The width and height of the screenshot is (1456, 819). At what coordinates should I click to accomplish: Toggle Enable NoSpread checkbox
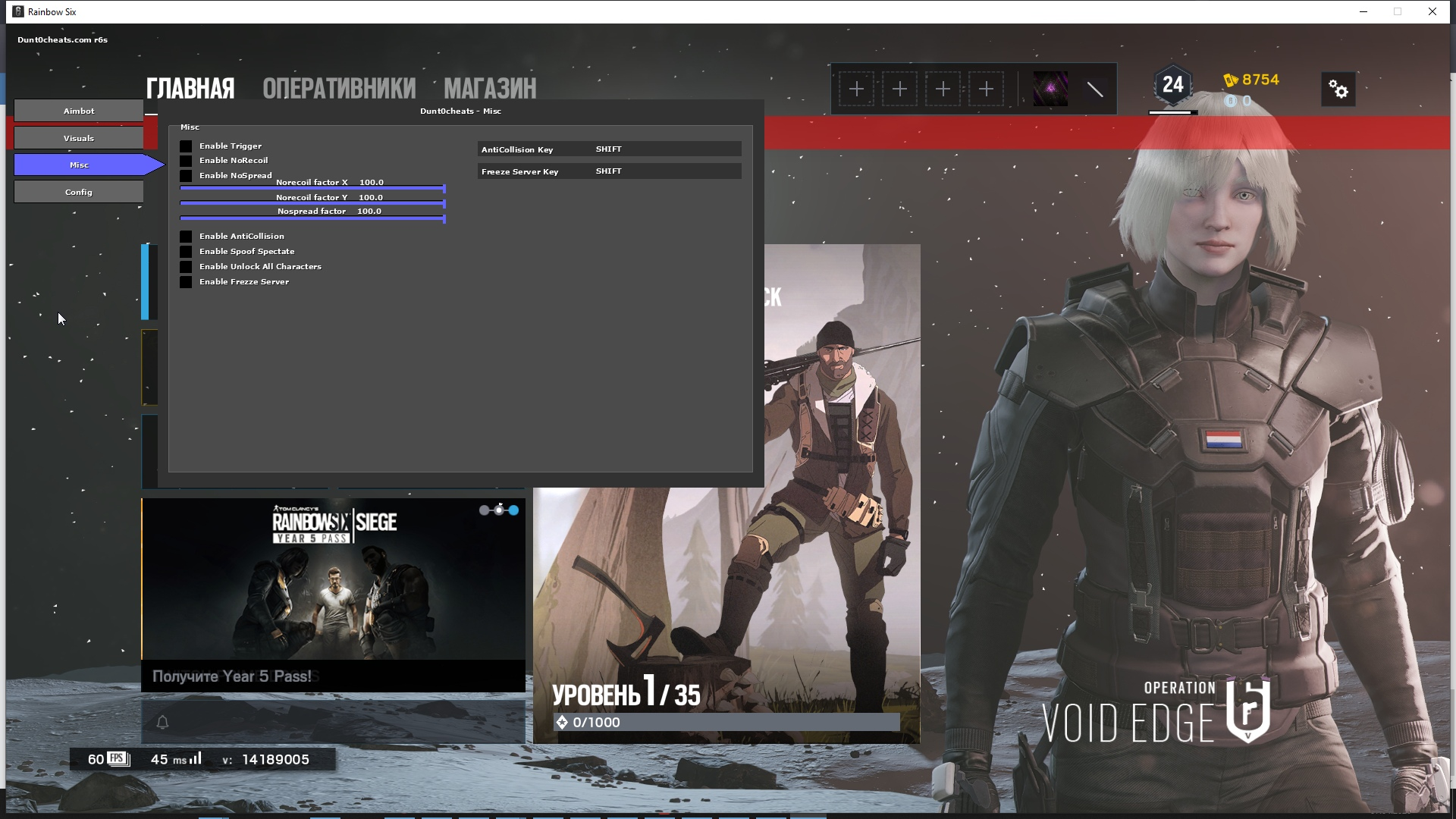coord(186,176)
